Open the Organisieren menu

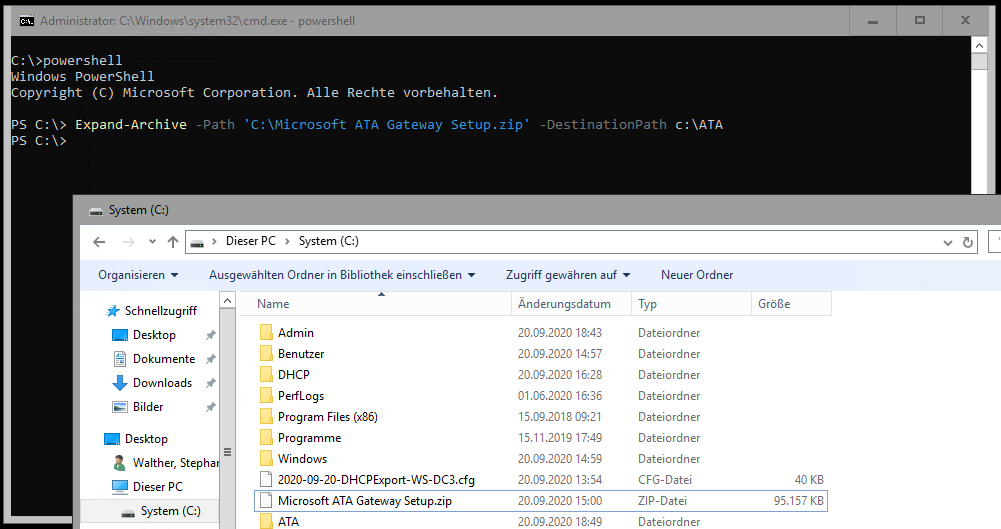tap(138, 275)
